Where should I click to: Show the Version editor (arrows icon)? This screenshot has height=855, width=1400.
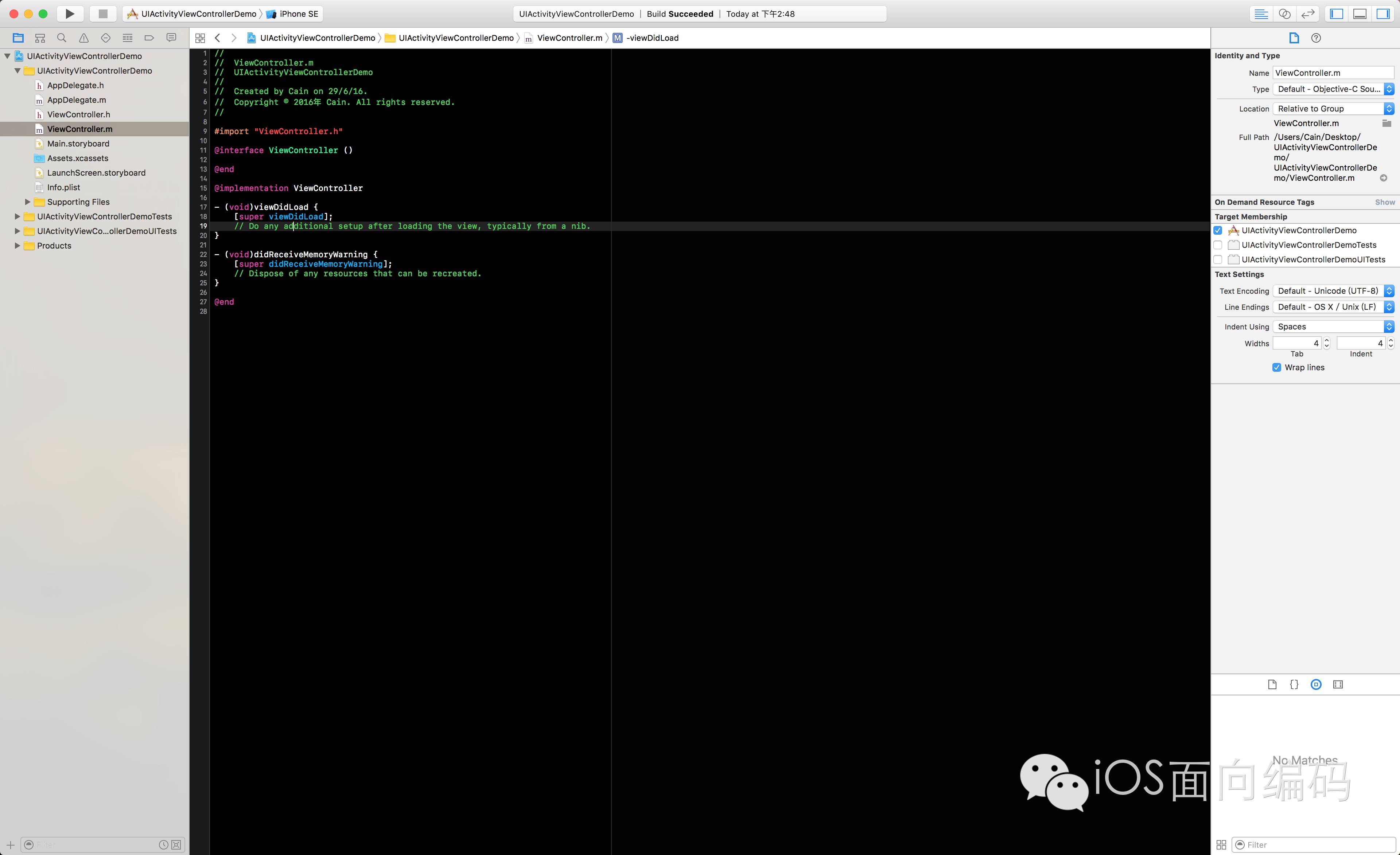pyautogui.click(x=1308, y=13)
